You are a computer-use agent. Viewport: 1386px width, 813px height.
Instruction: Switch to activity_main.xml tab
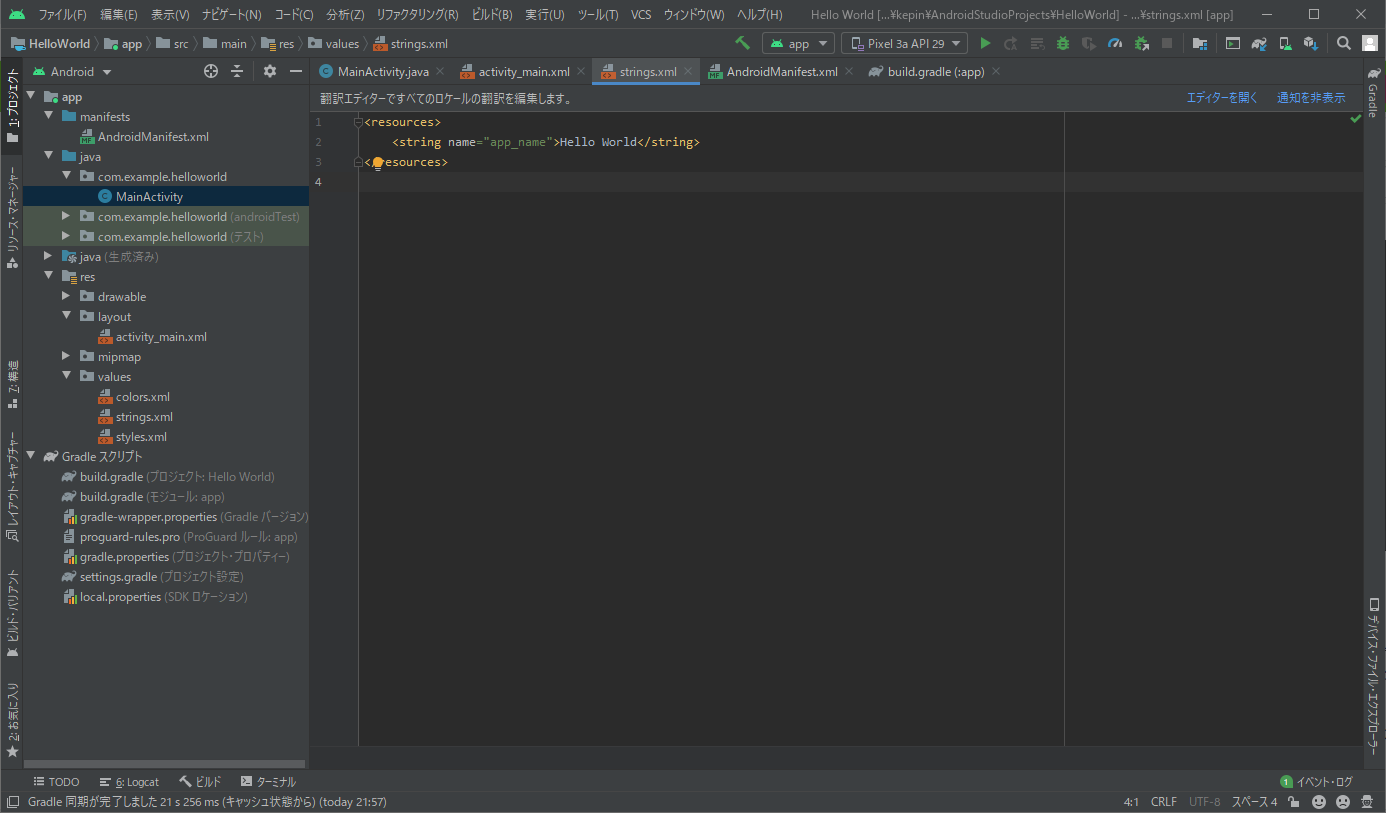[x=524, y=72]
